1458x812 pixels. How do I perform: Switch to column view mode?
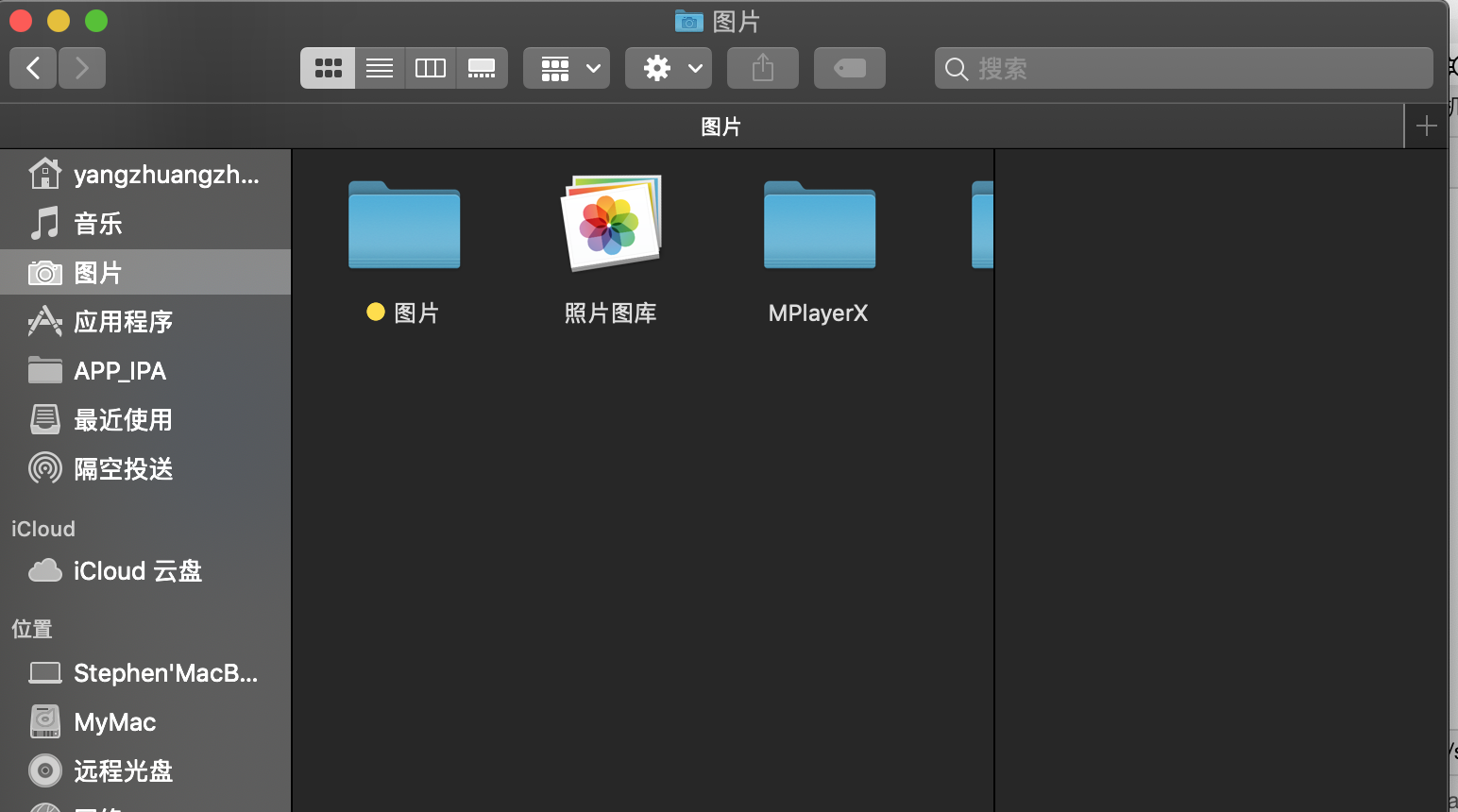pos(431,68)
